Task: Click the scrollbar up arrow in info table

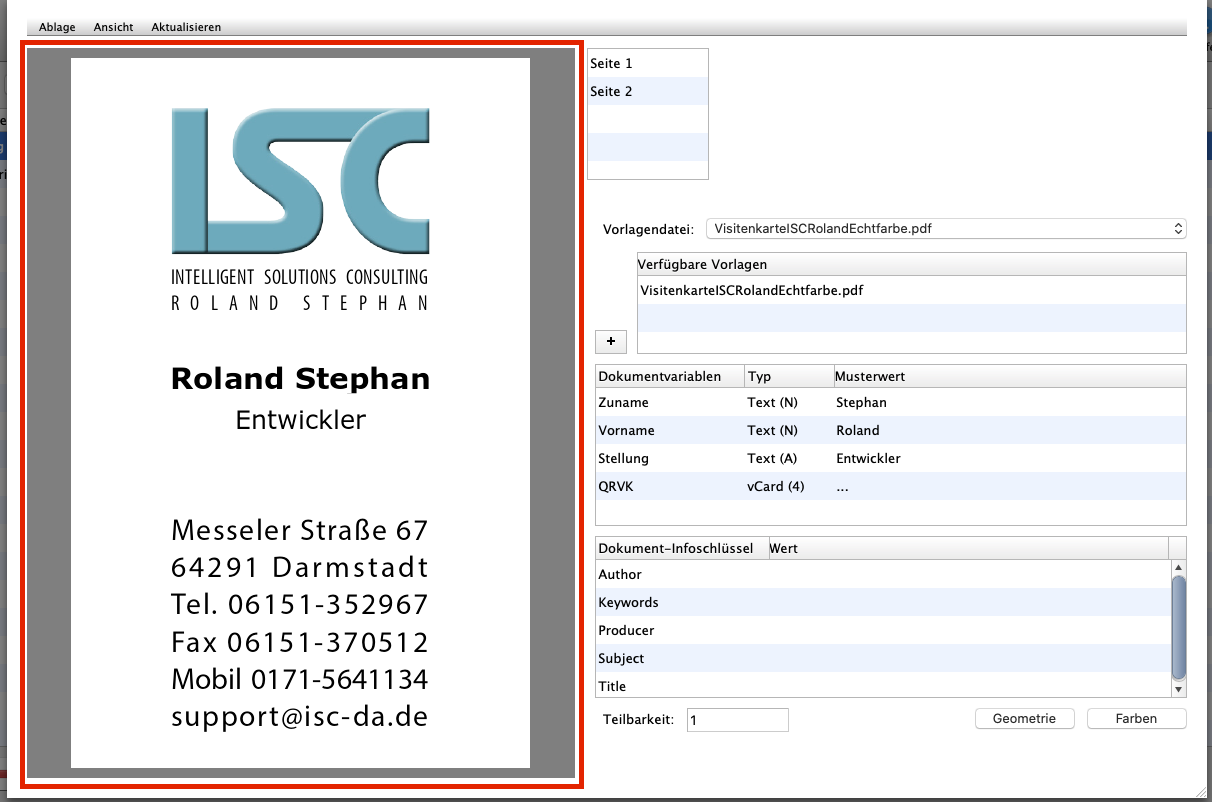Action: [x=1179, y=567]
